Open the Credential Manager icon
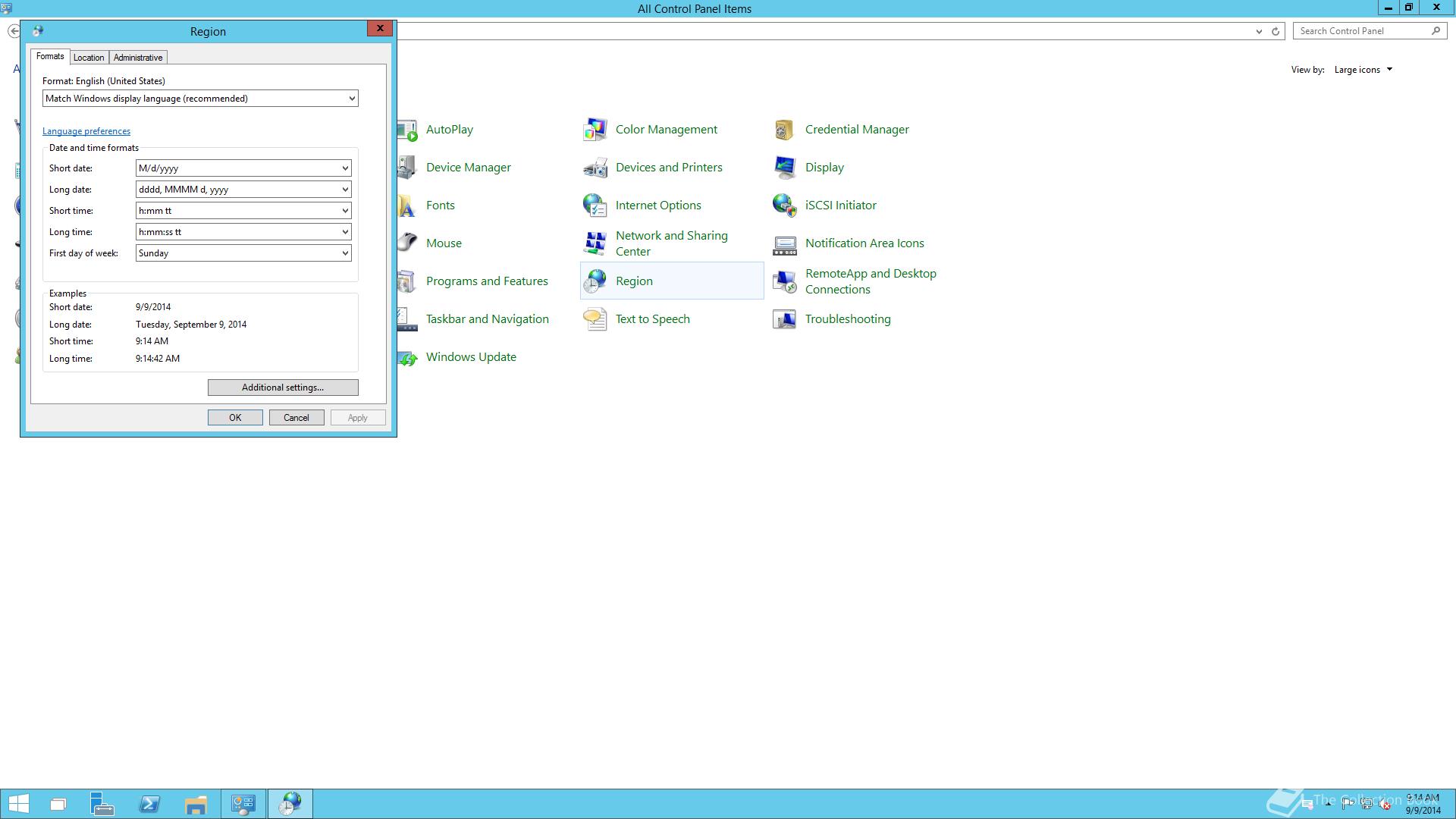1456x819 pixels. [x=784, y=130]
